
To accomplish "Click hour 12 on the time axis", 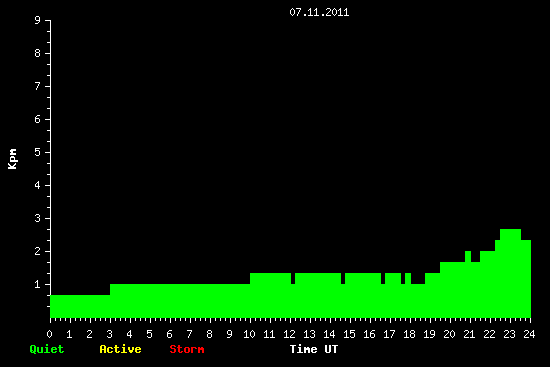I will [289, 334].
